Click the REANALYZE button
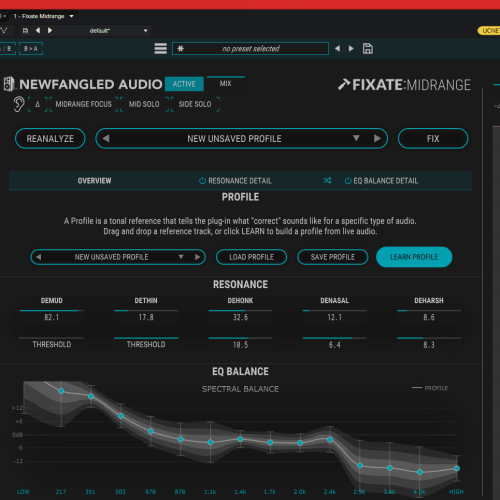Screen dimensions: 500x500 [50, 139]
